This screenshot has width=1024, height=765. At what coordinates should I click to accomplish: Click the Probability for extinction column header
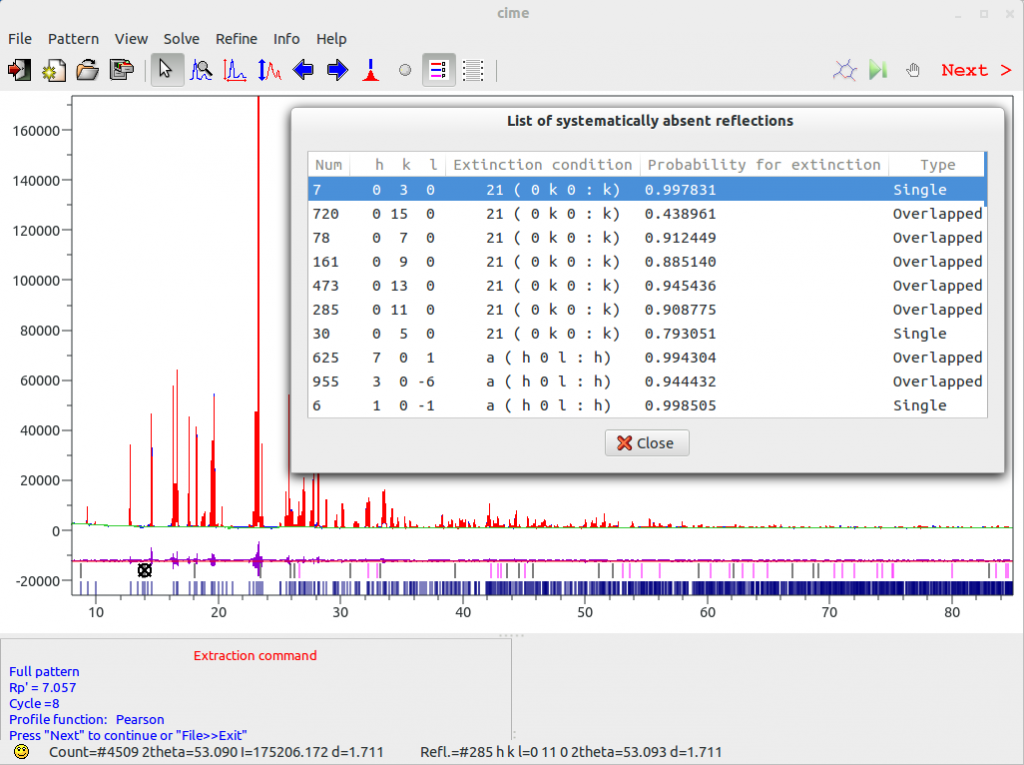(x=764, y=165)
